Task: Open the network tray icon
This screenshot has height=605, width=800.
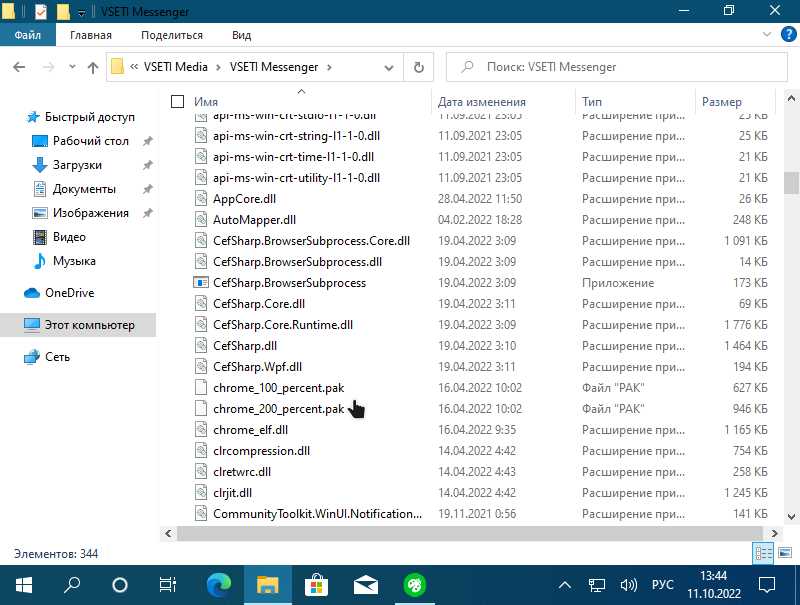Action: click(x=596, y=585)
